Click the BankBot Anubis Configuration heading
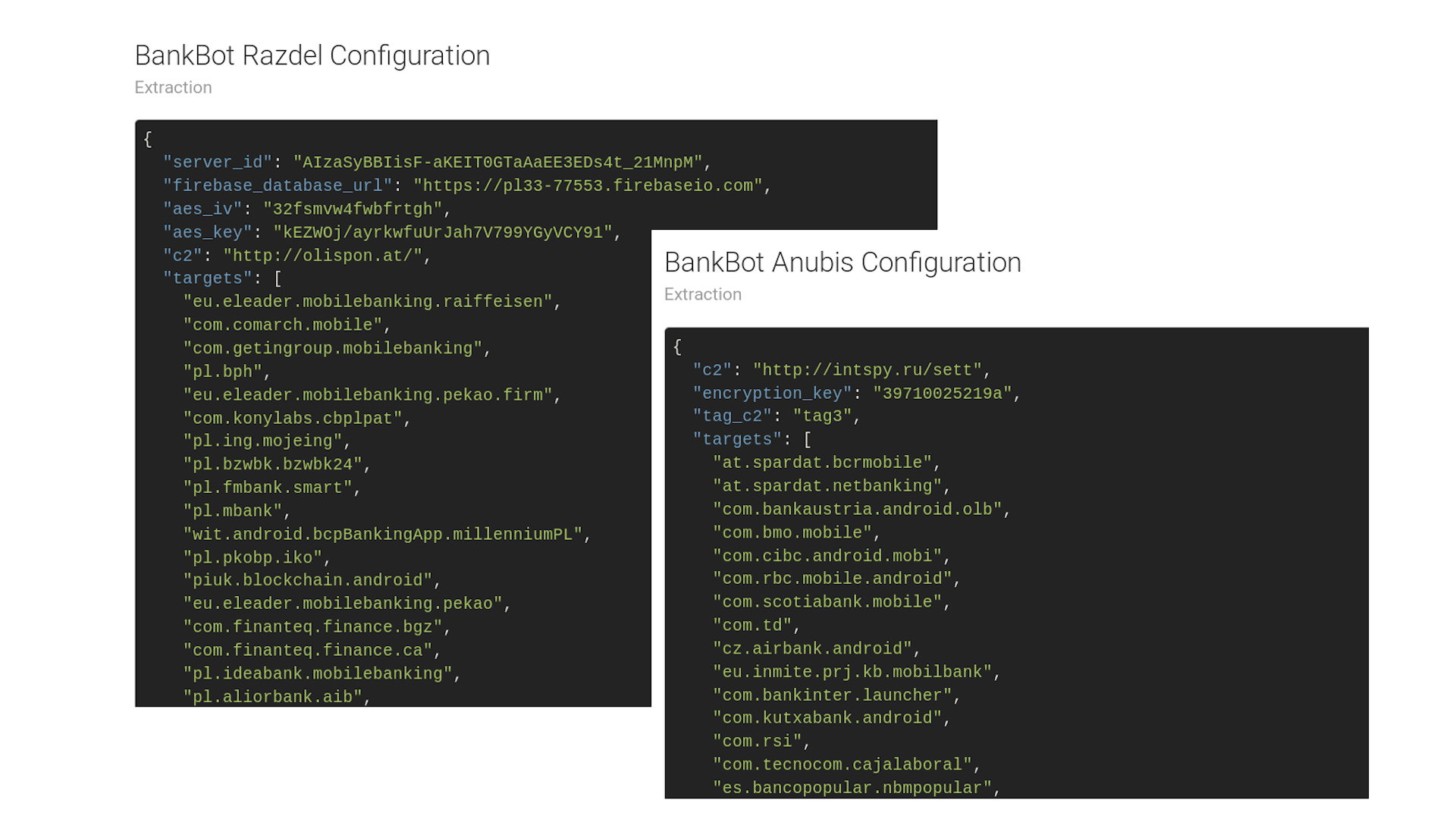1456x819 pixels. 842,262
